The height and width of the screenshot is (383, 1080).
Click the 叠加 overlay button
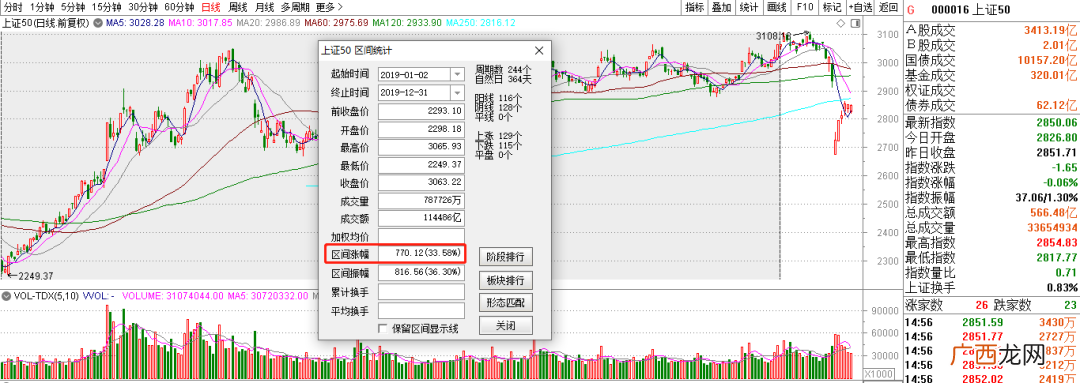click(x=721, y=8)
